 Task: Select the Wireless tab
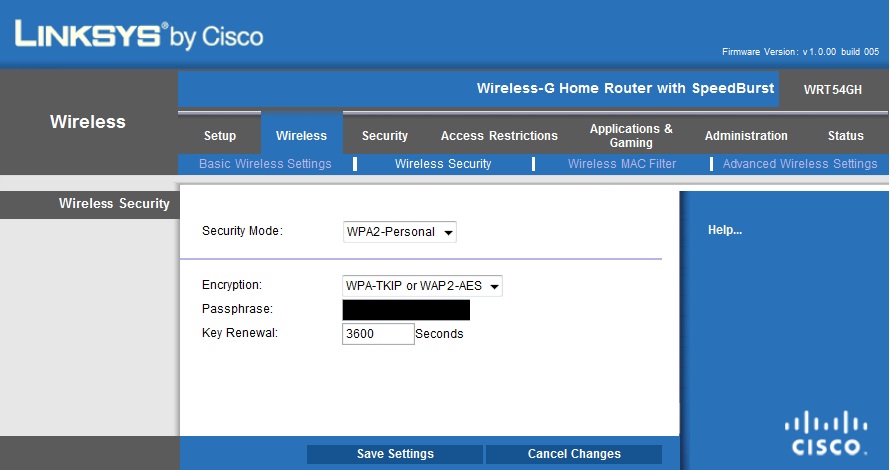(301, 135)
